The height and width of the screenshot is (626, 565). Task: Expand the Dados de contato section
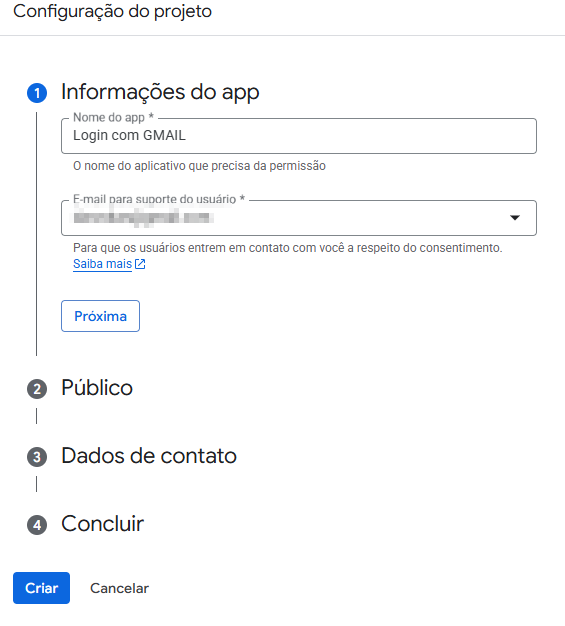pyautogui.click(x=149, y=456)
